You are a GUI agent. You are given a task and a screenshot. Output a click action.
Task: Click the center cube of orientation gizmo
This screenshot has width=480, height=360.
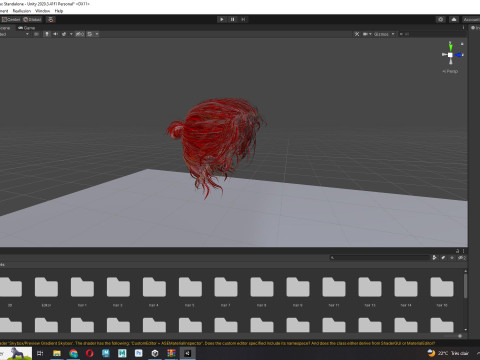pos(450,55)
